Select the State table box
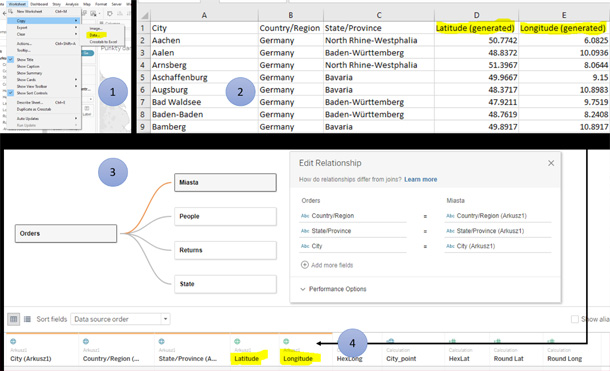This screenshot has width=610, height=371. pos(225,284)
